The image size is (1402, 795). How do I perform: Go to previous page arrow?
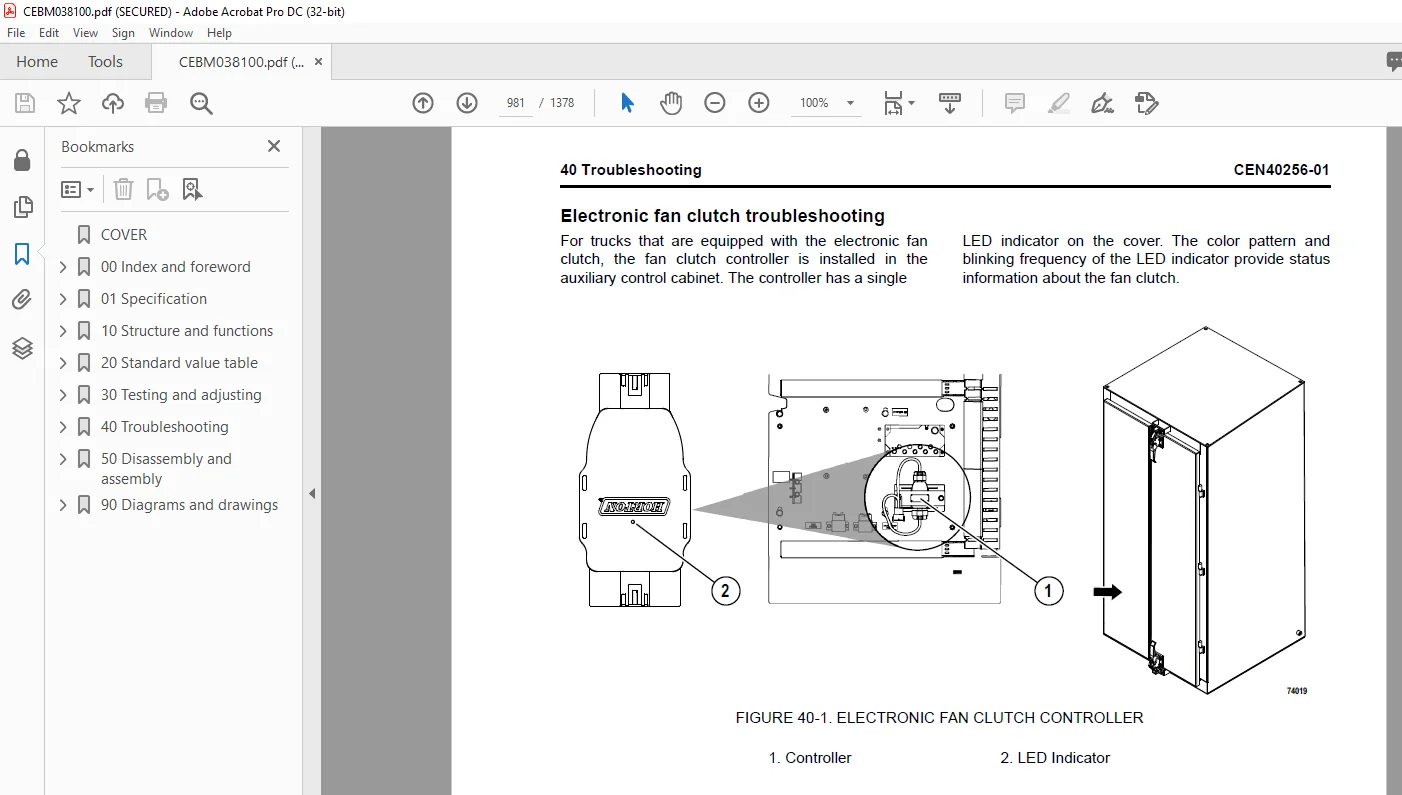tap(423, 103)
